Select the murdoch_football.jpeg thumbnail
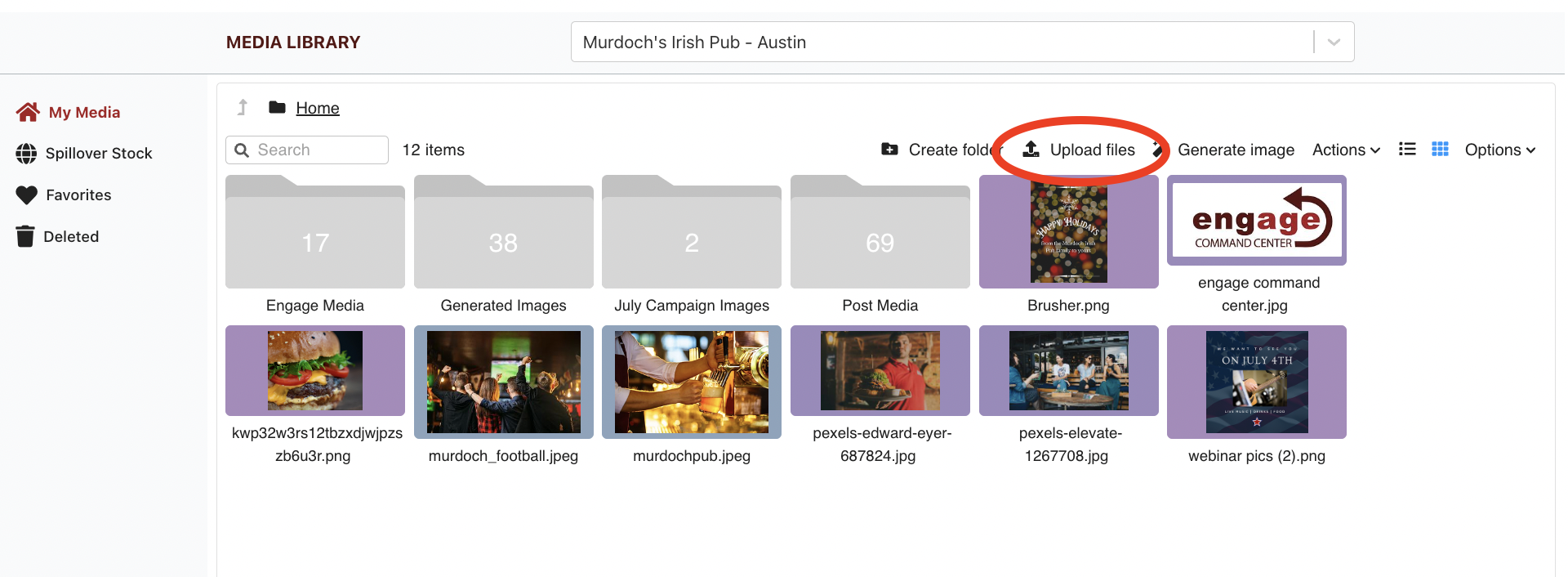The width and height of the screenshot is (1568, 577). (x=504, y=382)
